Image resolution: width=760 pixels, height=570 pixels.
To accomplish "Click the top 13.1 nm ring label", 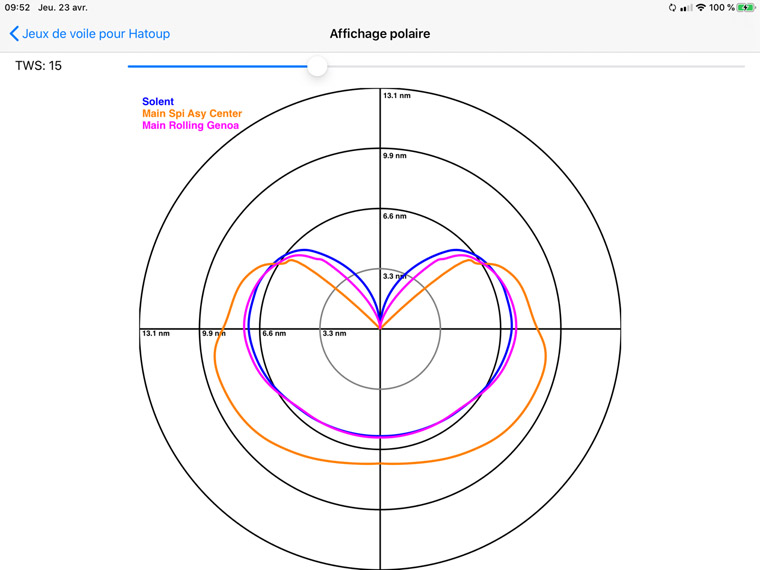I will pyautogui.click(x=397, y=96).
